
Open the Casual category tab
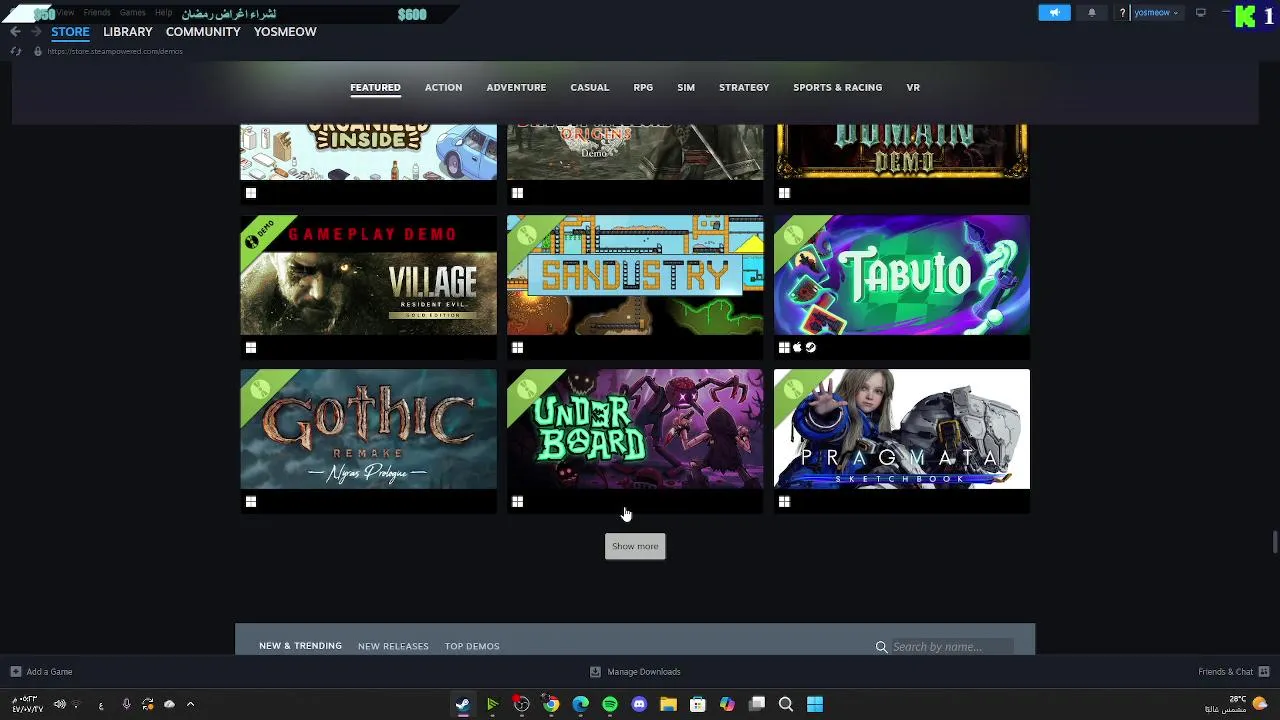click(589, 87)
